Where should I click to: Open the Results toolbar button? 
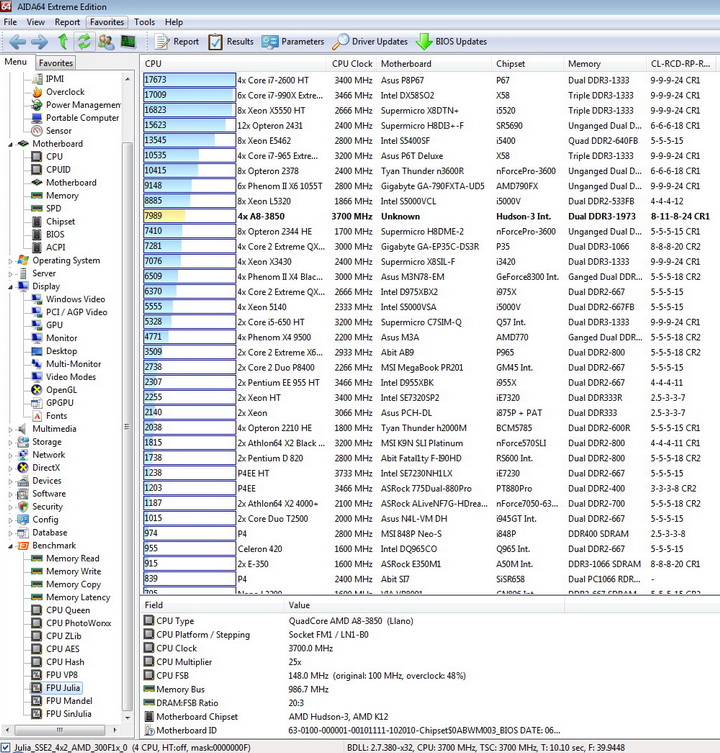231,42
